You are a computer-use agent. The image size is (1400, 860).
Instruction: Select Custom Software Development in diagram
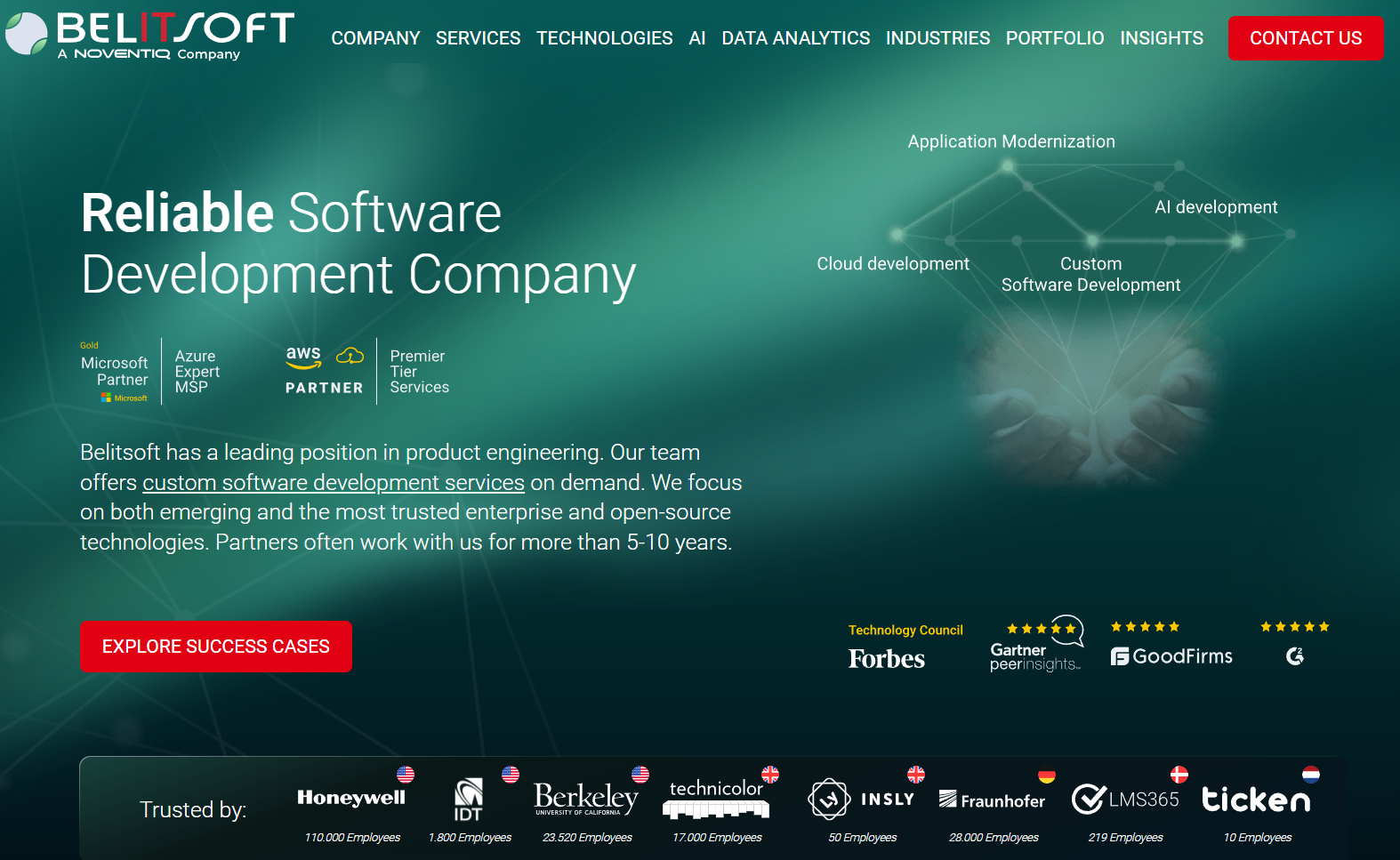click(1091, 274)
